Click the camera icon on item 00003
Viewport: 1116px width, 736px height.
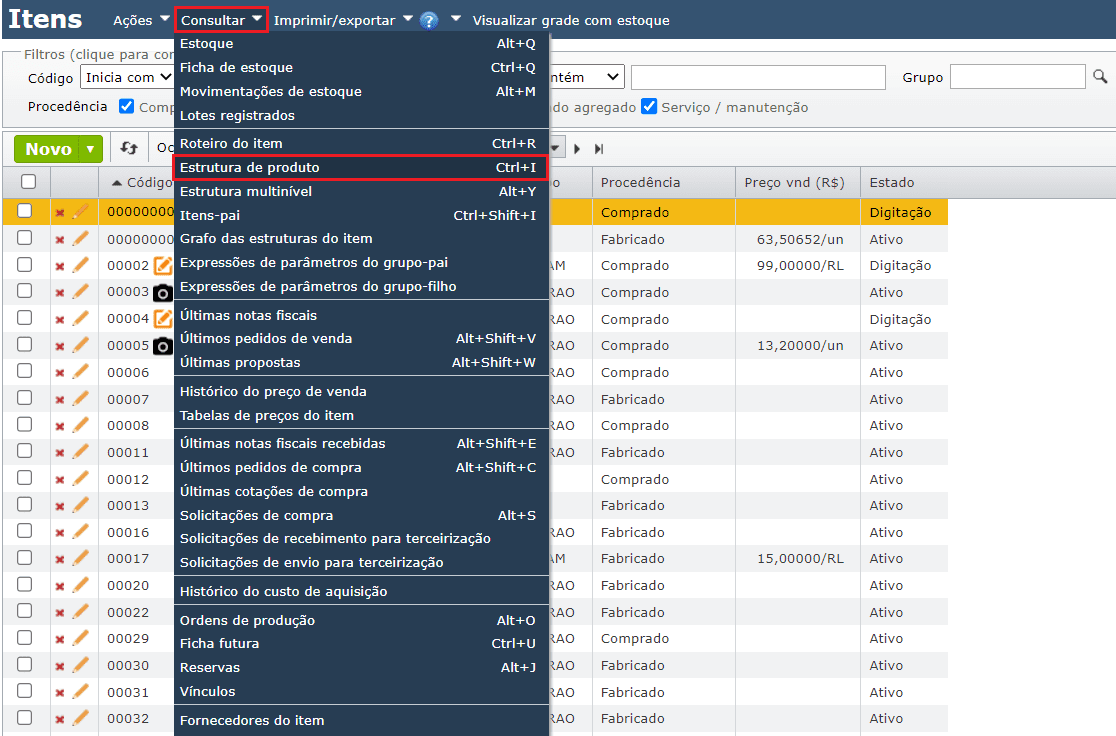tap(162, 293)
